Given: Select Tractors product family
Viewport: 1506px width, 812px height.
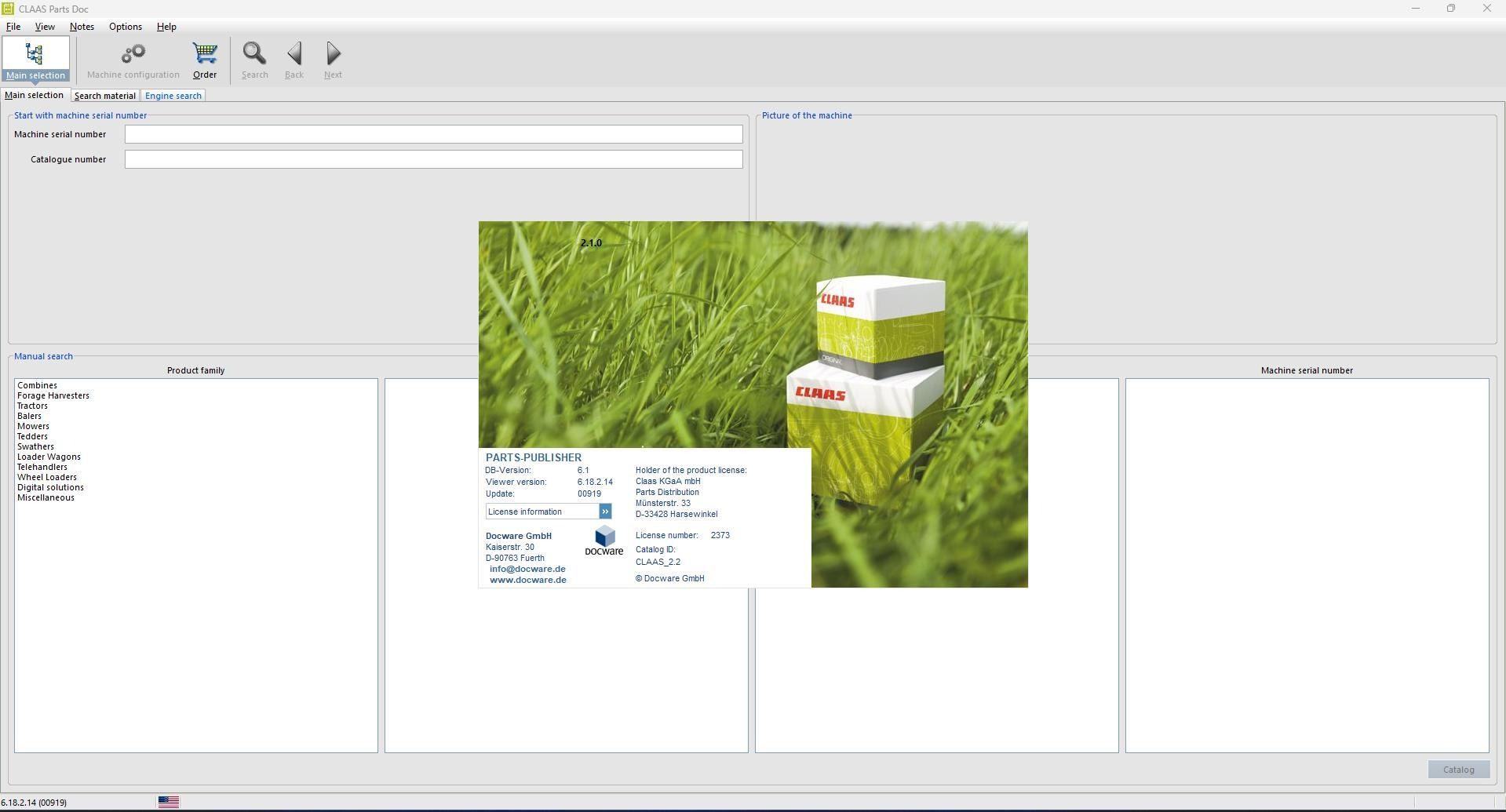Looking at the screenshot, I should click(x=32, y=406).
